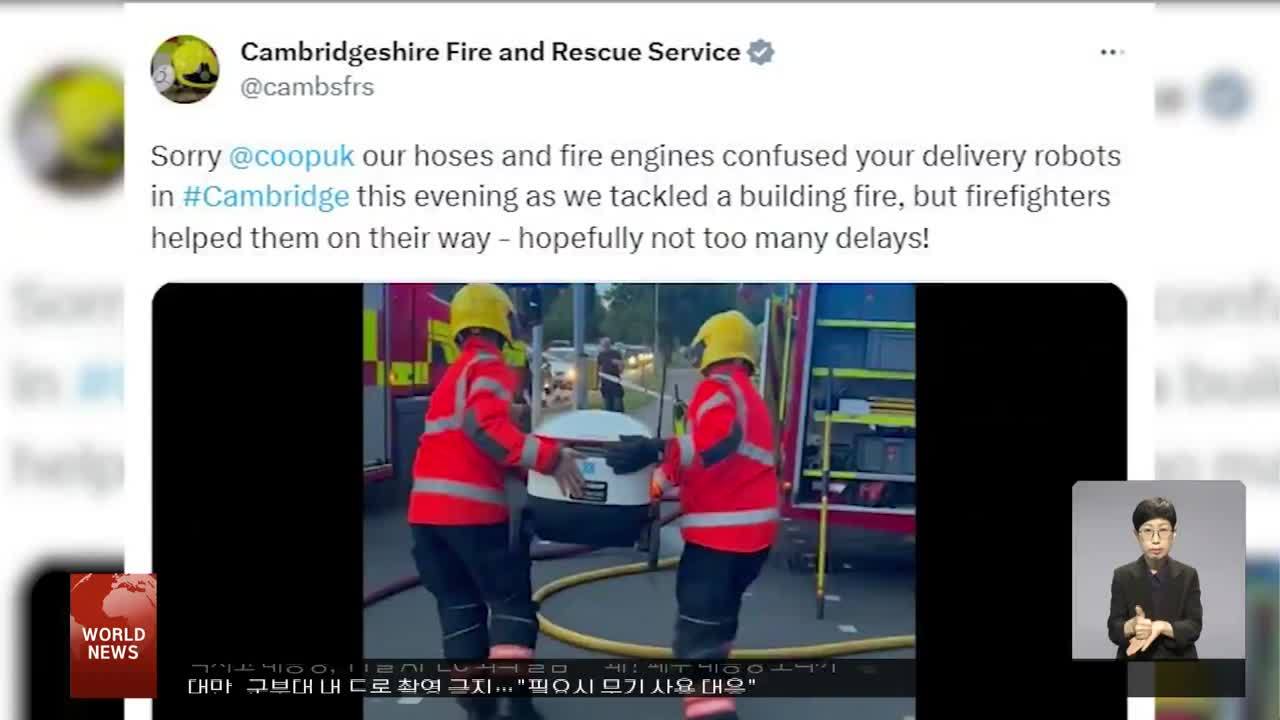
Task: Click the tweet text about delivery robots
Action: (635, 196)
